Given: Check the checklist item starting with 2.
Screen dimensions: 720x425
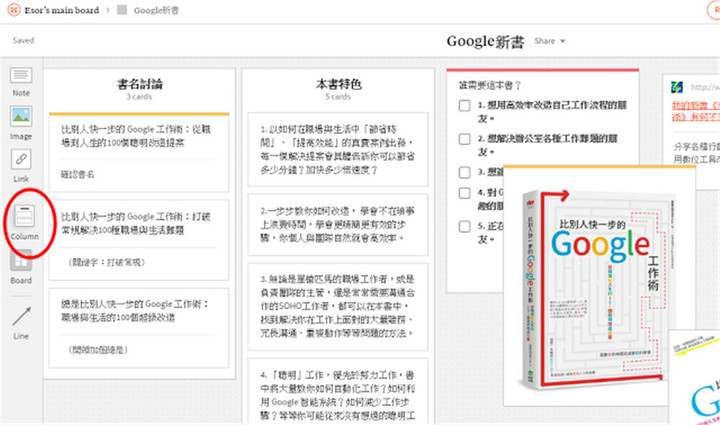Looking at the screenshot, I should pyautogui.click(x=465, y=139).
